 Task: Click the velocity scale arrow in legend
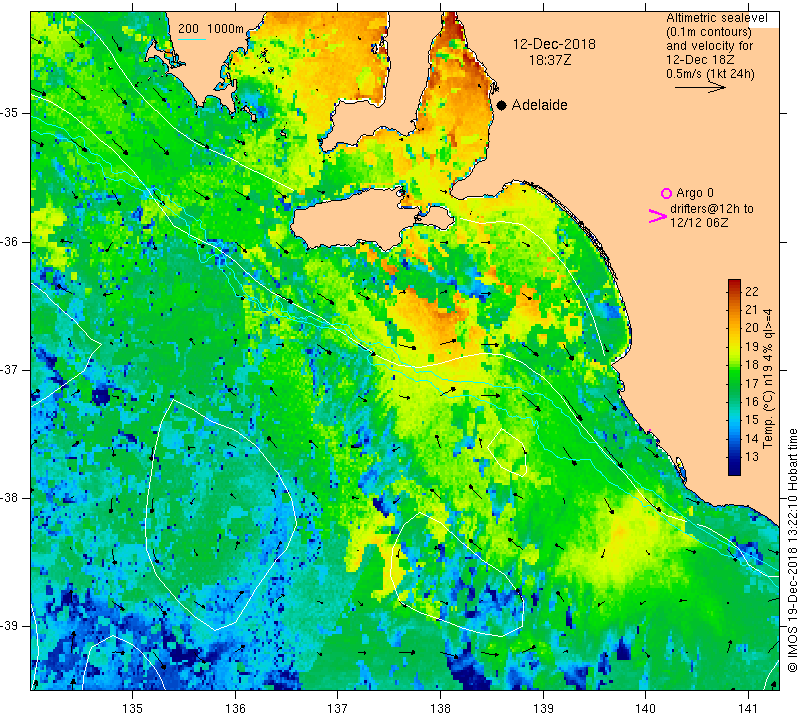[700, 88]
